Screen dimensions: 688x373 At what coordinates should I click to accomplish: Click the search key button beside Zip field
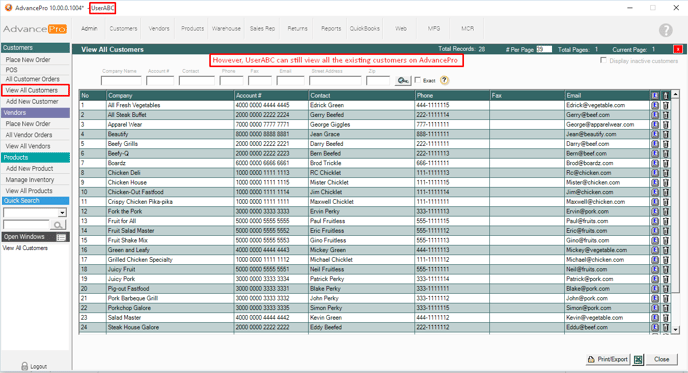pos(403,80)
